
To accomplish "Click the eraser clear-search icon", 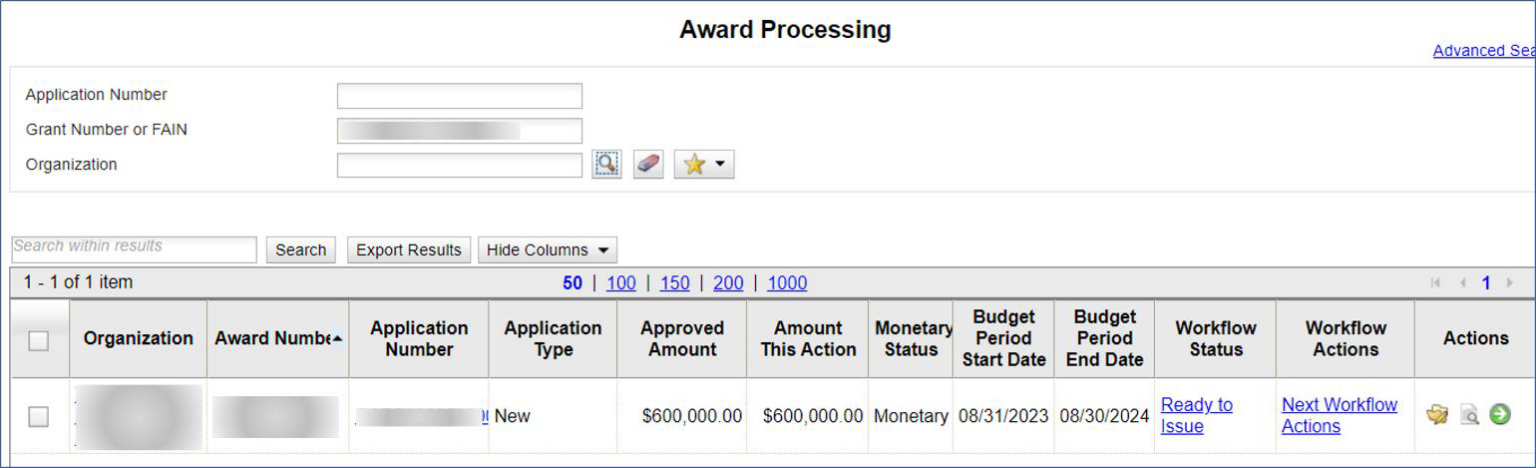I will [648, 165].
